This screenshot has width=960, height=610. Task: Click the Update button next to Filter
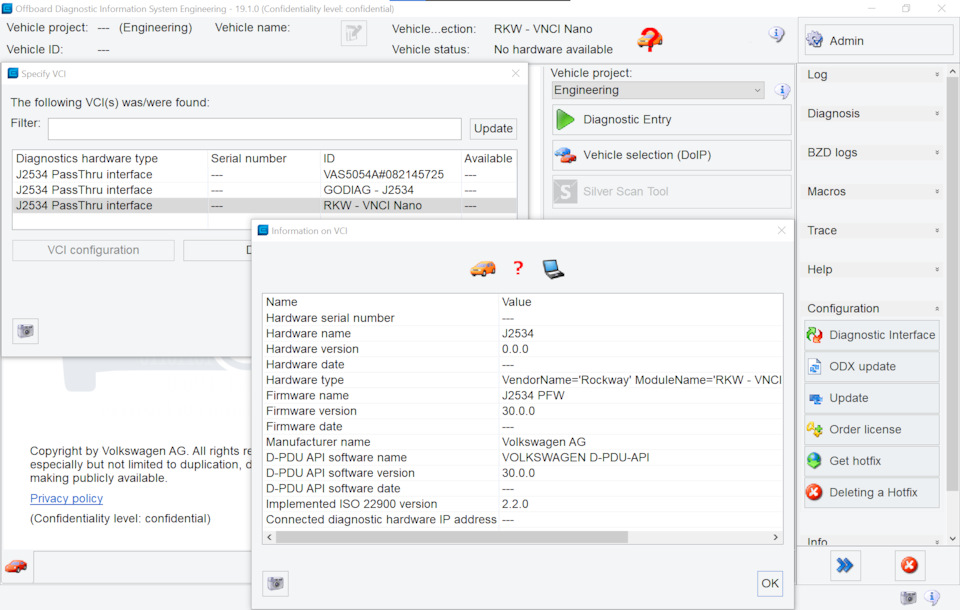point(493,129)
